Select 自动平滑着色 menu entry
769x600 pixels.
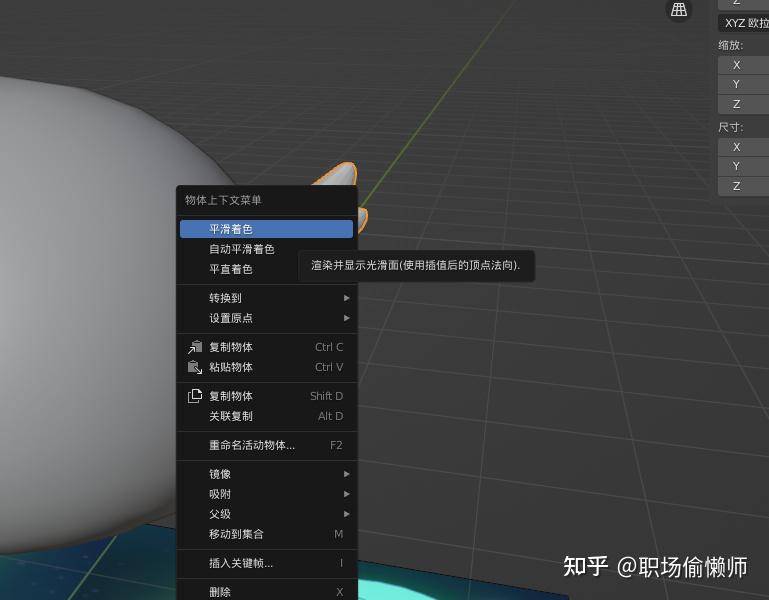(266, 249)
